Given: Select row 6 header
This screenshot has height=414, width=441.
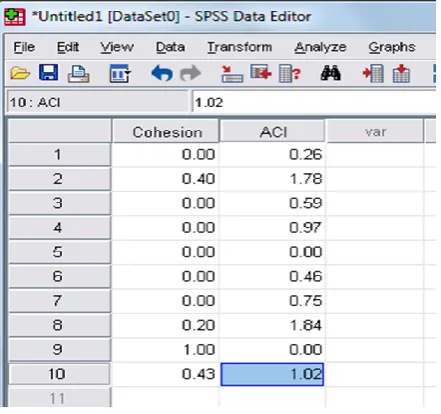Looking at the screenshot, I should click(60, 276).
